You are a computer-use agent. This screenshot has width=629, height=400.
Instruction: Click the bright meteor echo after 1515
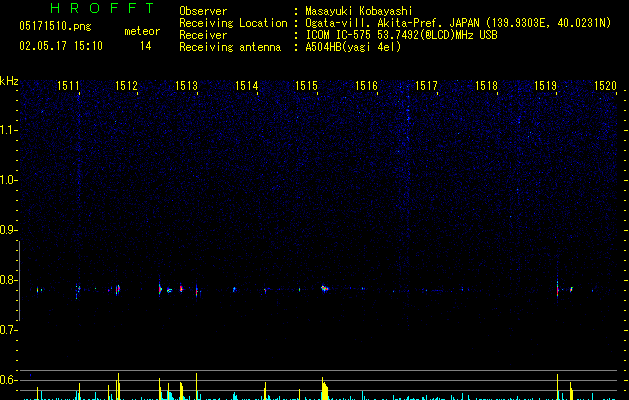click(x=325, y=288)
